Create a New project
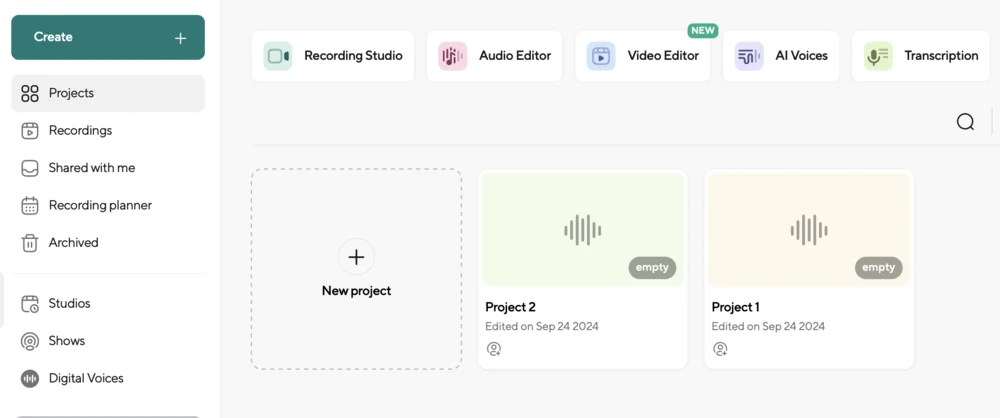 point(356,268)
